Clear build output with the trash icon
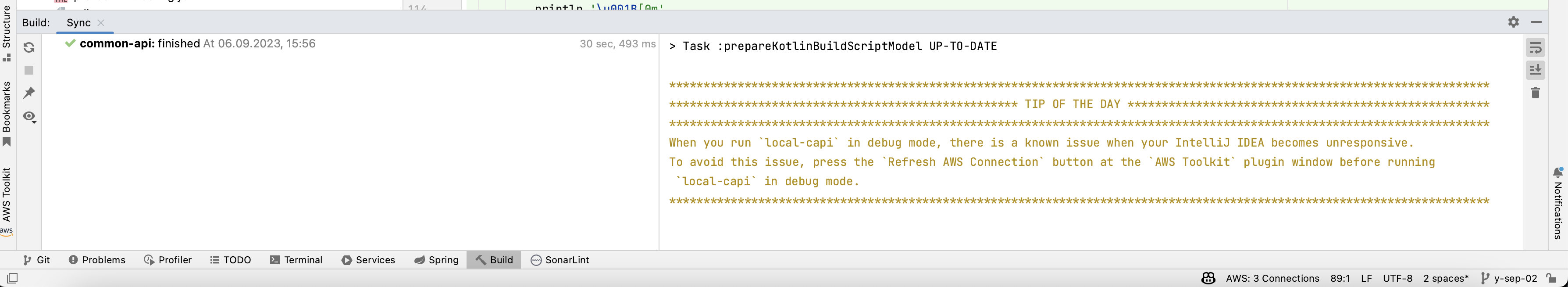This screenshot has width=1568, height=287. pos(1536,93)
